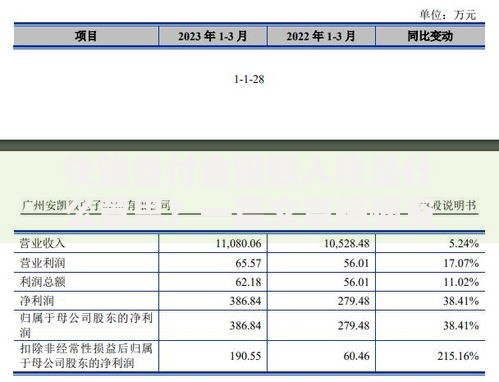Click '56.01' in the 营业利润 row

[x=356, y=263]
